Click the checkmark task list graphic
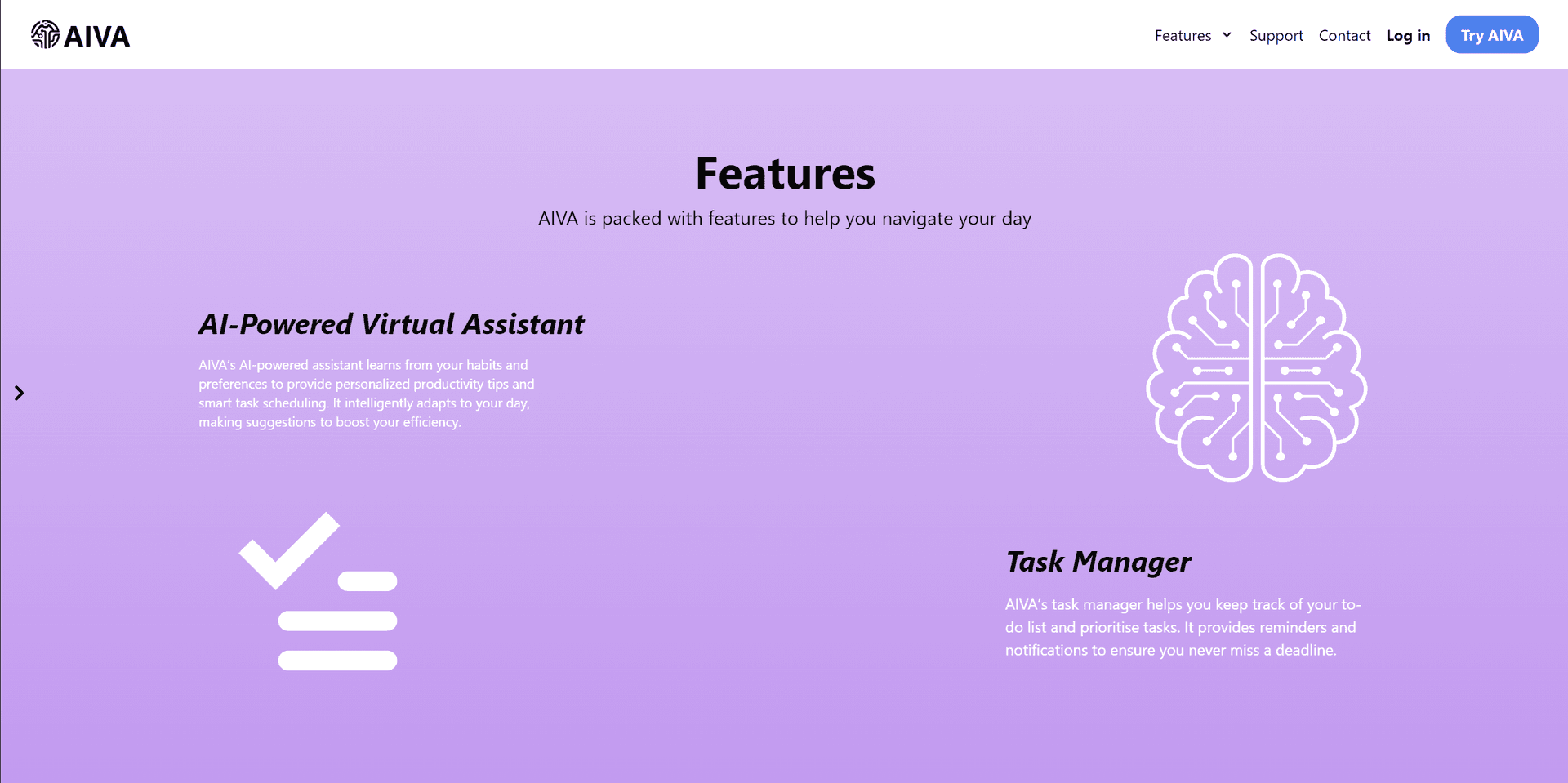1568x783 pixels. click(x=318, y=592)
